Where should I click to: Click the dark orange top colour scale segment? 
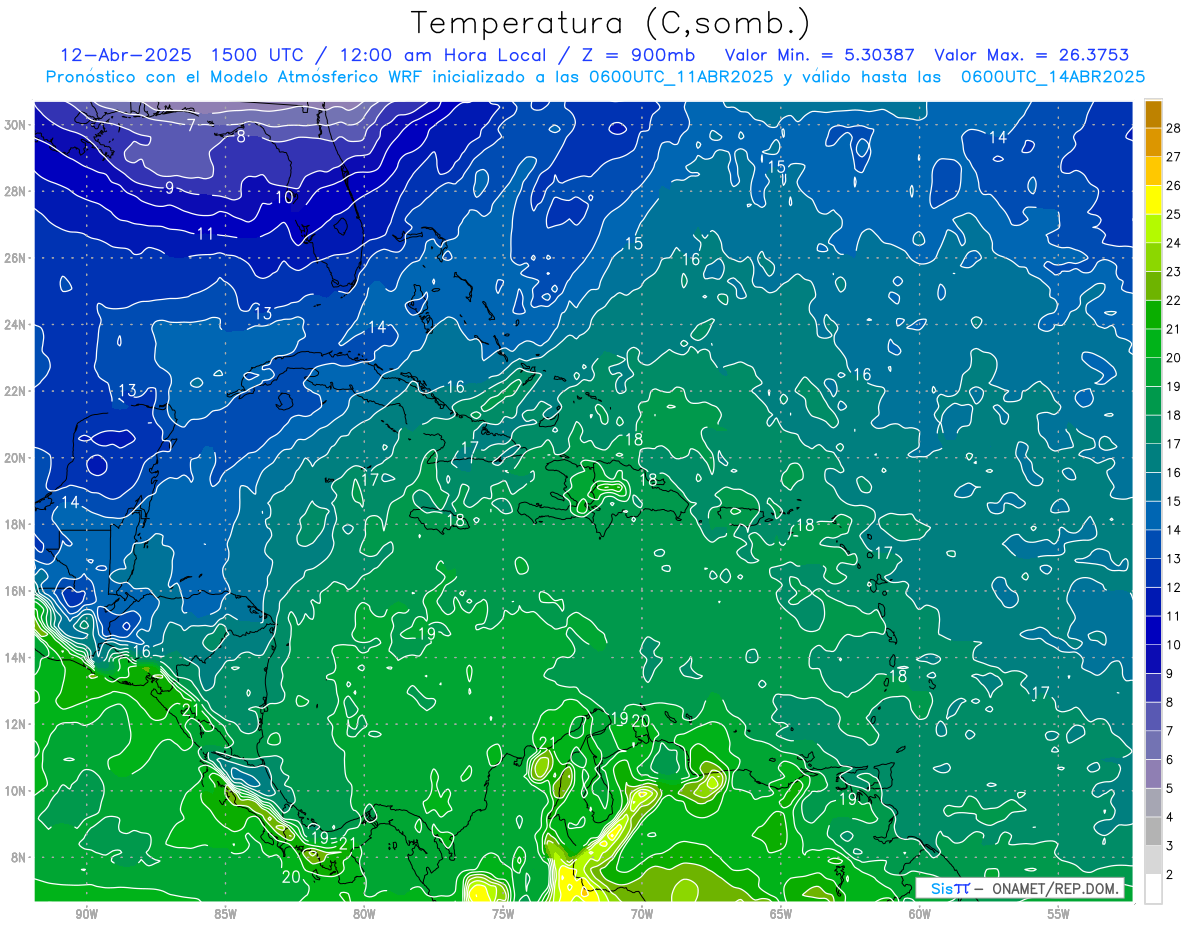click(1153, 113)
